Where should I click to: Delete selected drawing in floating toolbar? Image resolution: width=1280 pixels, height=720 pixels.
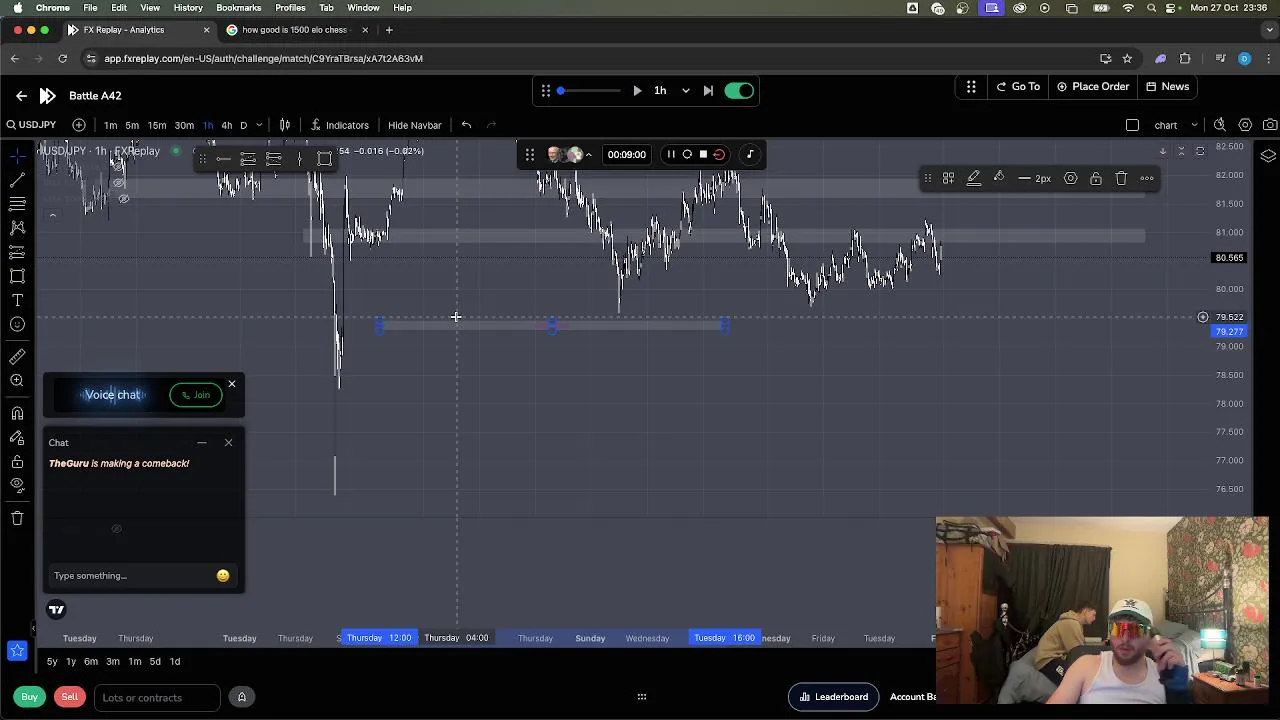click(1121, 178)
